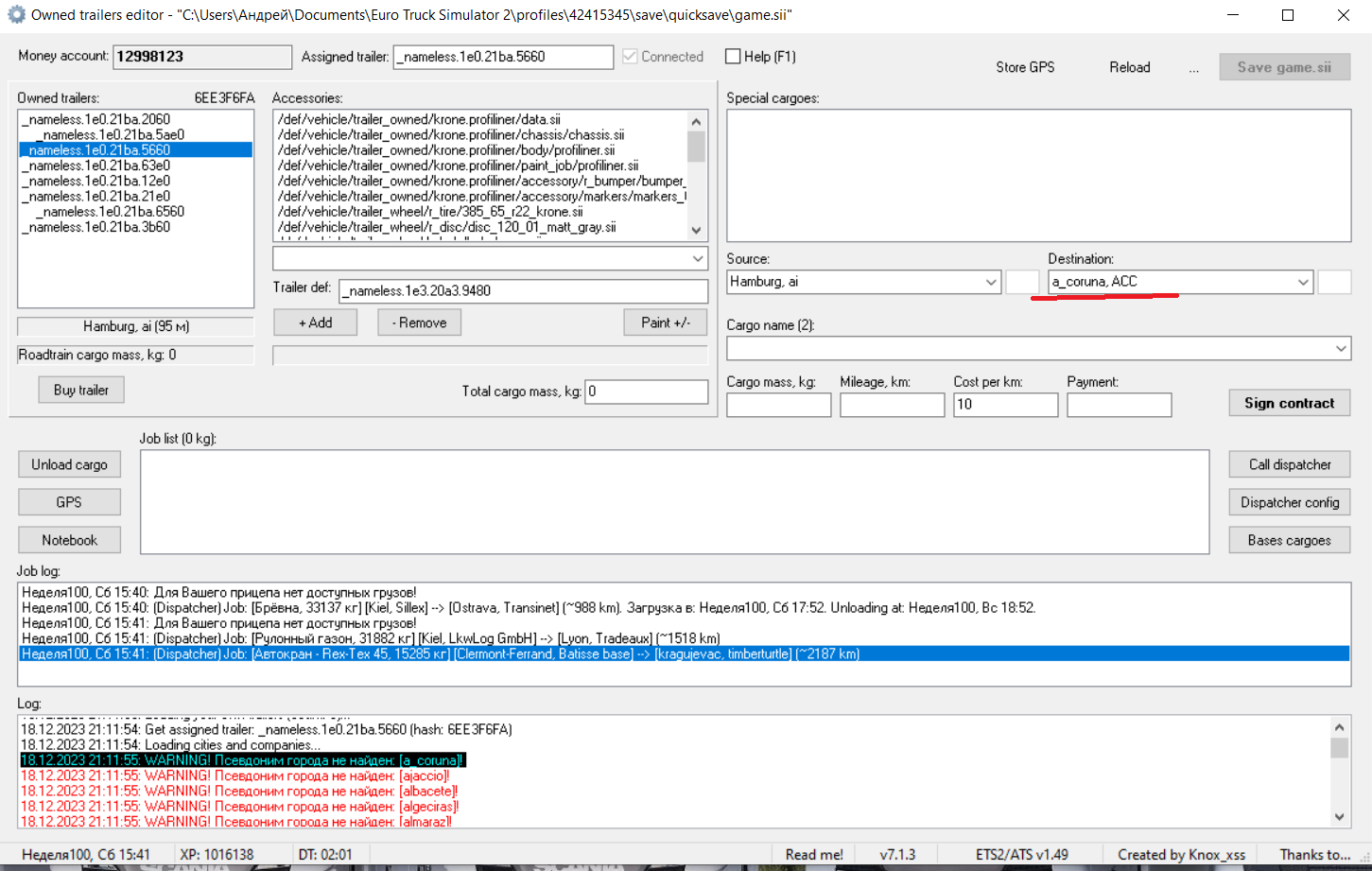Click the Thanks to... status bar item
The width and height of the screenshot is (1372, 871).
coord(1315,854)
